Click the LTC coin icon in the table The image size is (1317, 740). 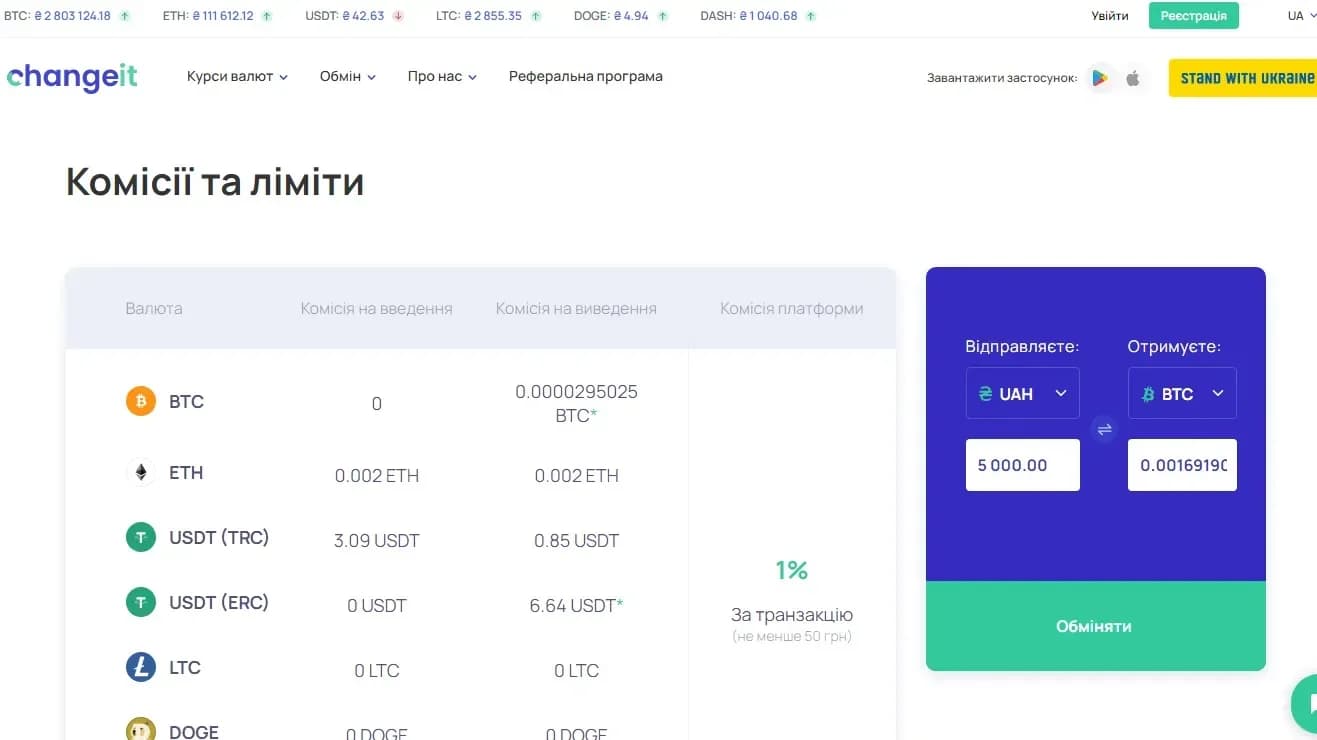tap(141, 667)
